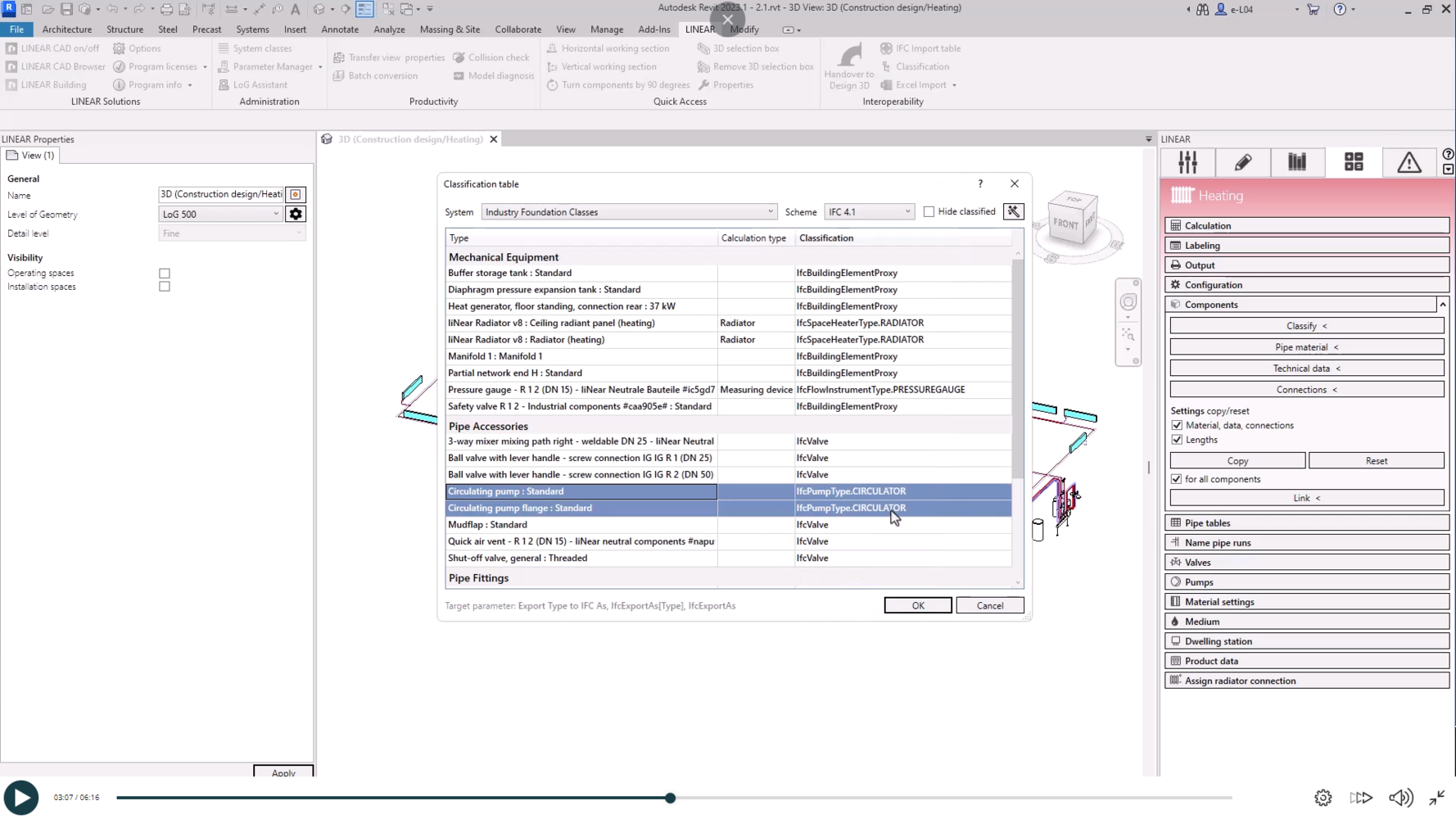This screenshot has width=1456, height=819.
Task: Enable the Hide classified checkbox
Action: [x=929, y=211]
